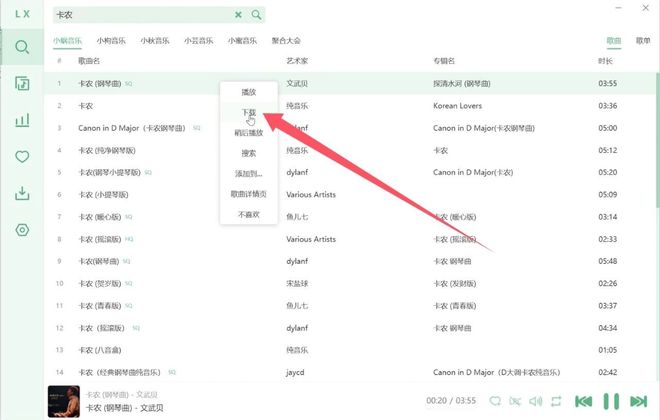Screen dimensions: 660x420
Task: Click the 时长 column header
Action: pos(605,61)
